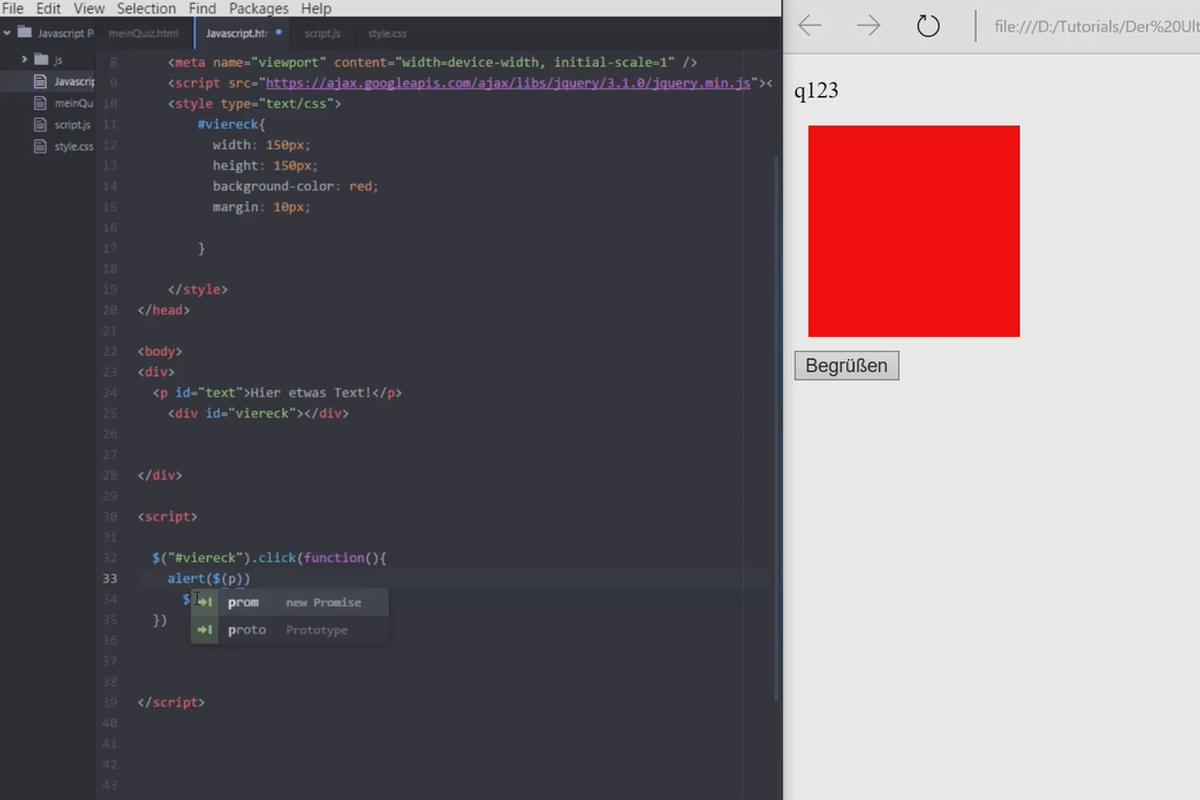Click the opening <body> tag line
The height and width of the screenshot is (800, 1200).
[x=160, y=352]
